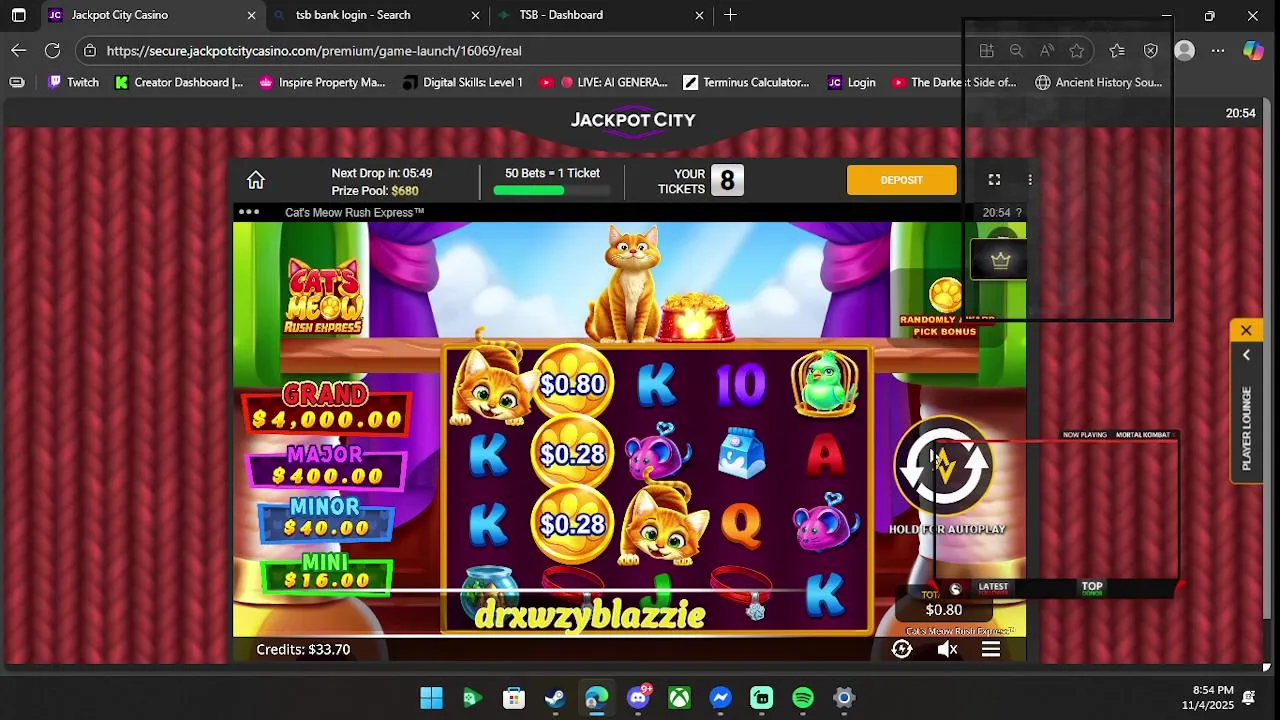1280x720 pixels.
Task: Open the browser profile avatar
Action: tap(1185, 50)
